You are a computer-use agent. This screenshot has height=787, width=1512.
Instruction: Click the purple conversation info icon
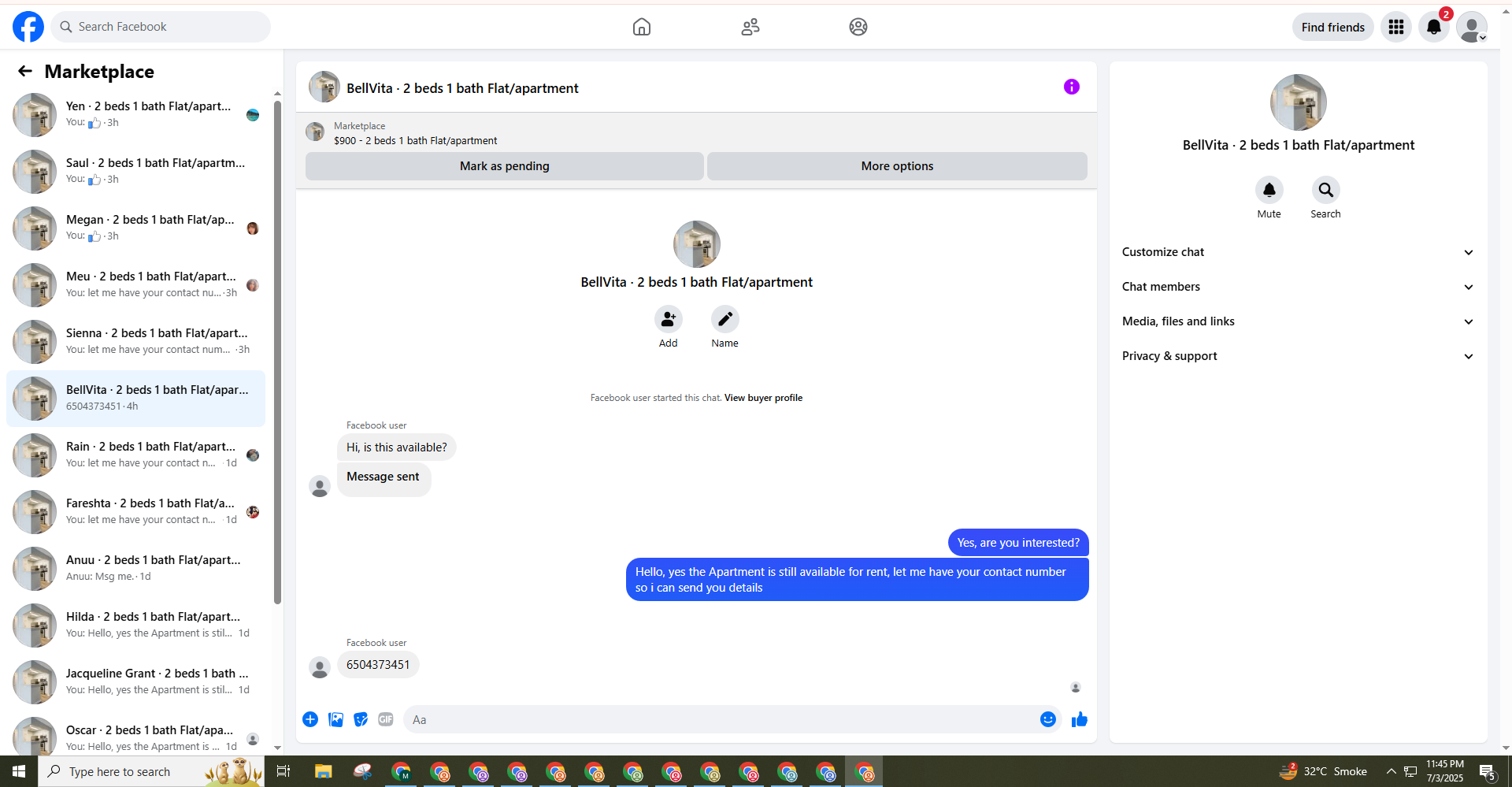[1072, 87]
